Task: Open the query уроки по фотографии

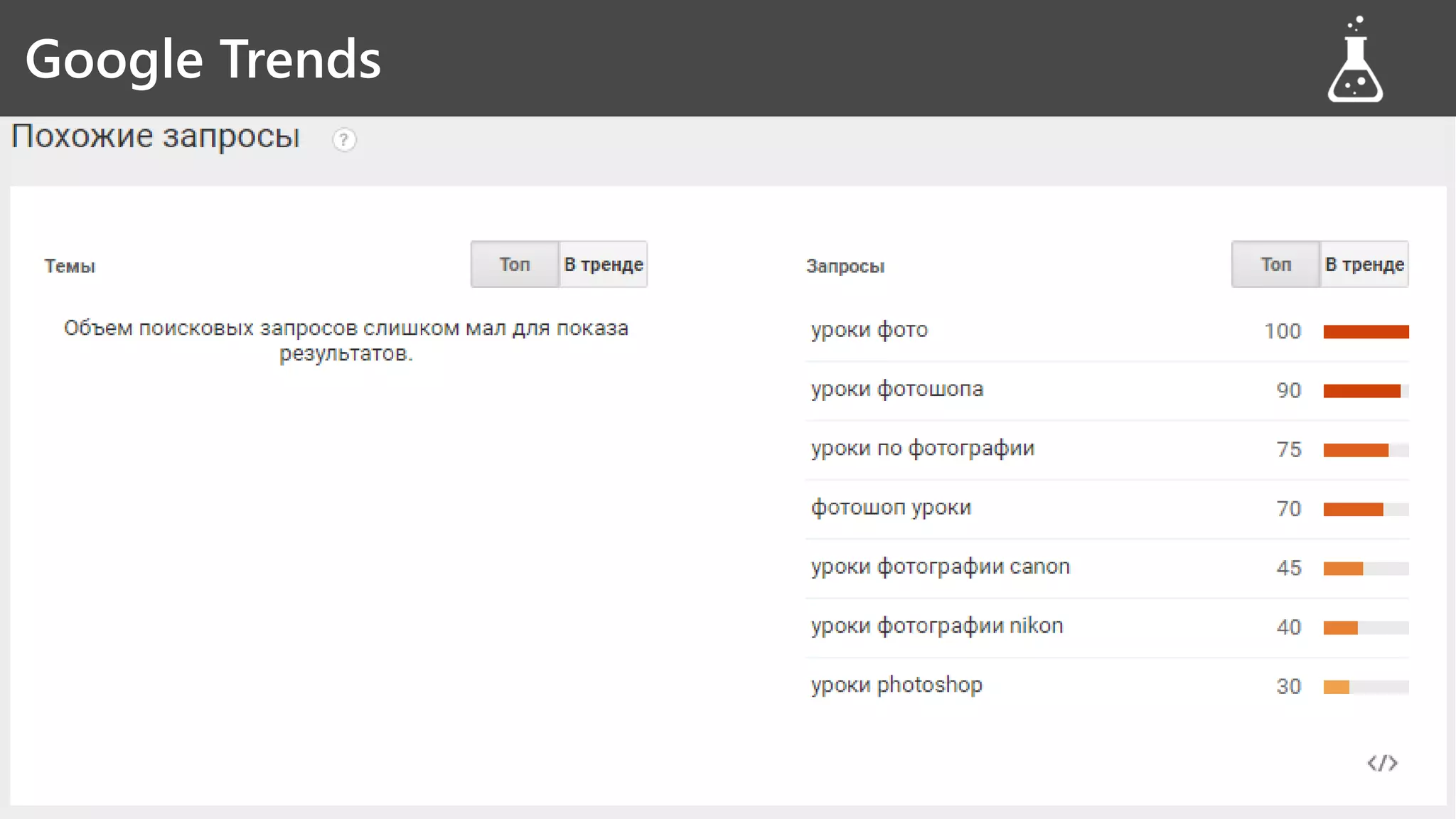Action: click(x=923, y=449)
